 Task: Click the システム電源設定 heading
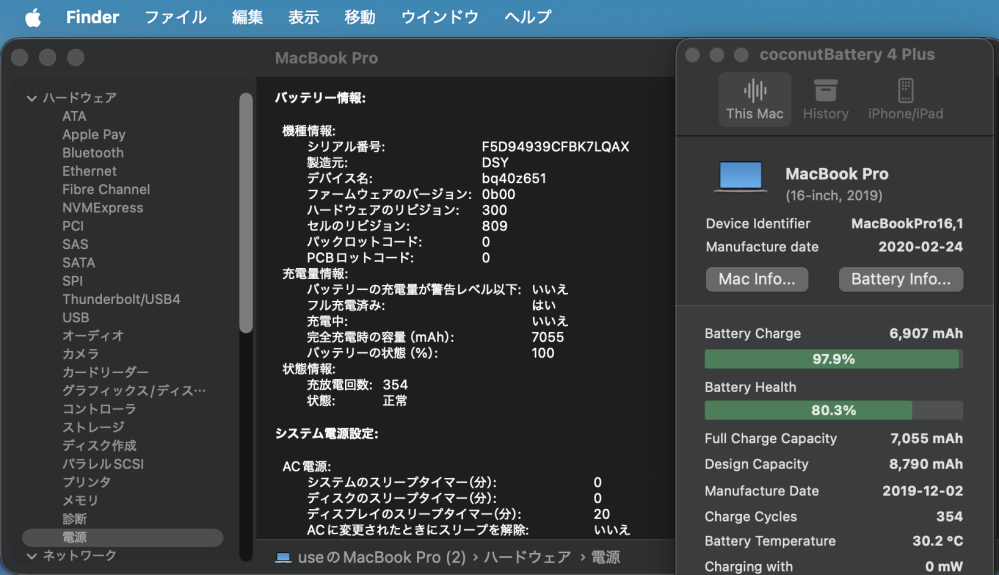(x=326, y=434)
